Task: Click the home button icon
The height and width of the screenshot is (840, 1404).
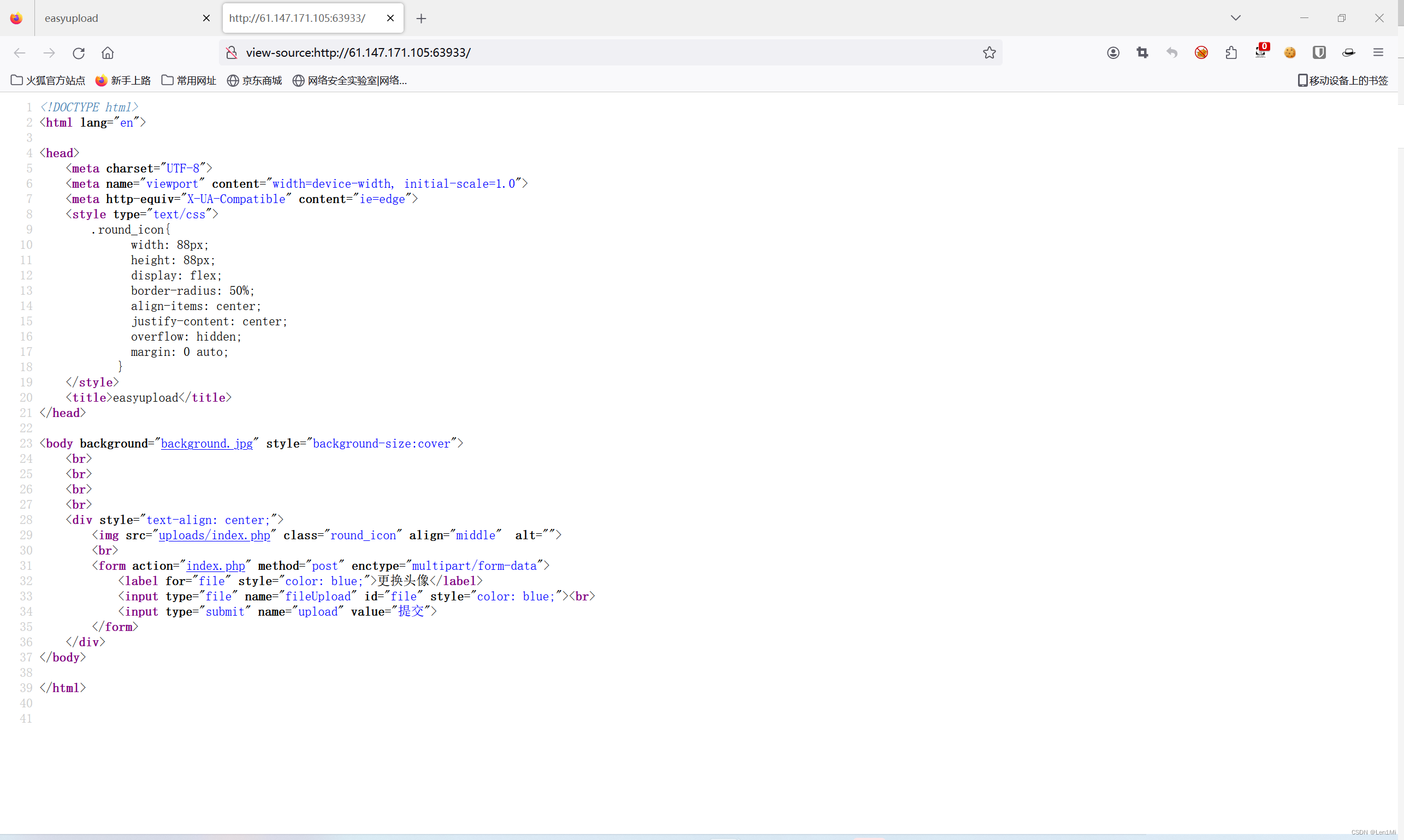Action: 108,52
